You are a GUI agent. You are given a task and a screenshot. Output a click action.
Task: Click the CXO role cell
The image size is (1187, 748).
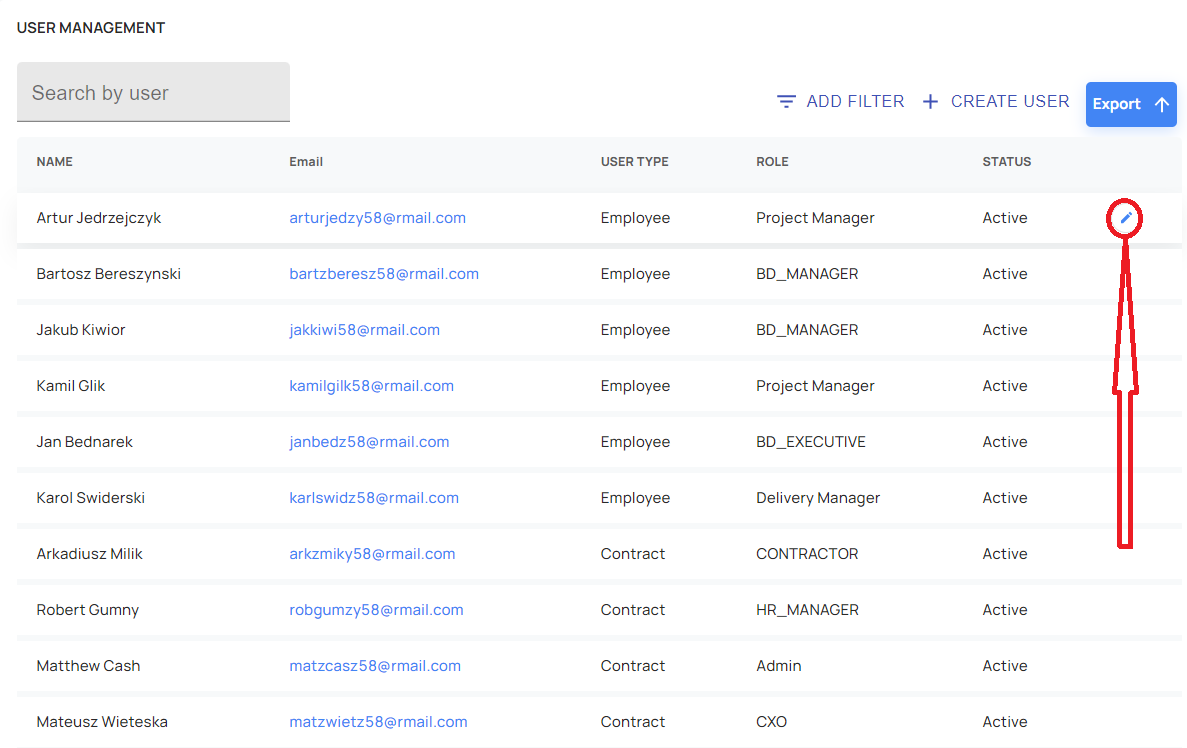coord(771,722)
